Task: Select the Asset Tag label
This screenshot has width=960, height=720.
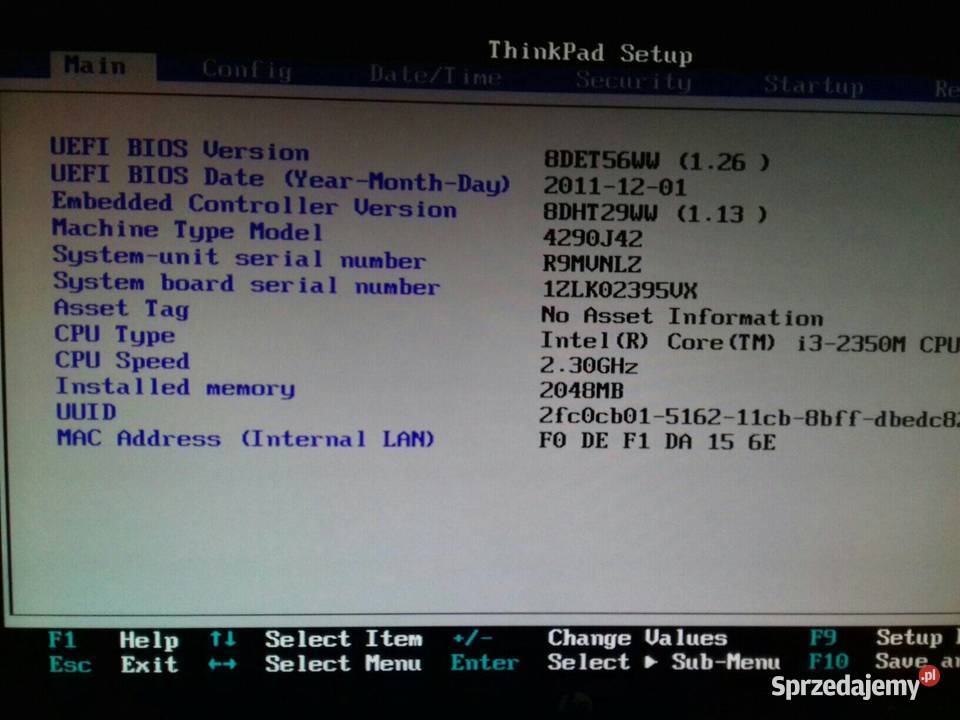Action: 121,309
